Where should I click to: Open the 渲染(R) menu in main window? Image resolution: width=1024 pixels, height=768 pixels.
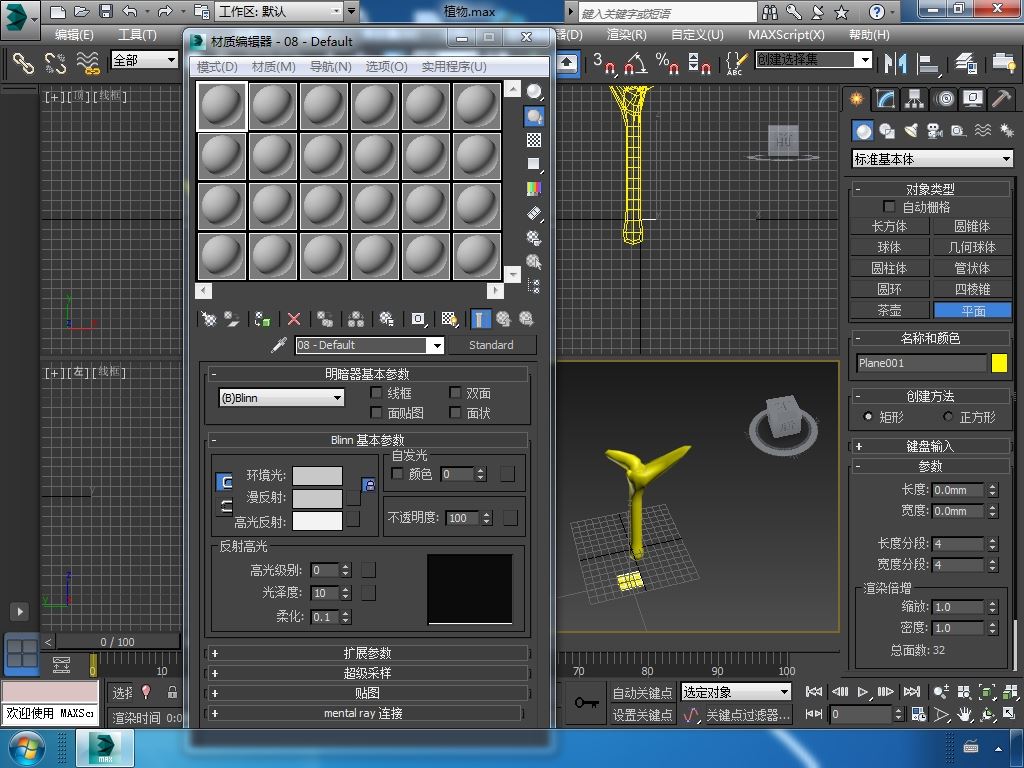click(626, 35)
